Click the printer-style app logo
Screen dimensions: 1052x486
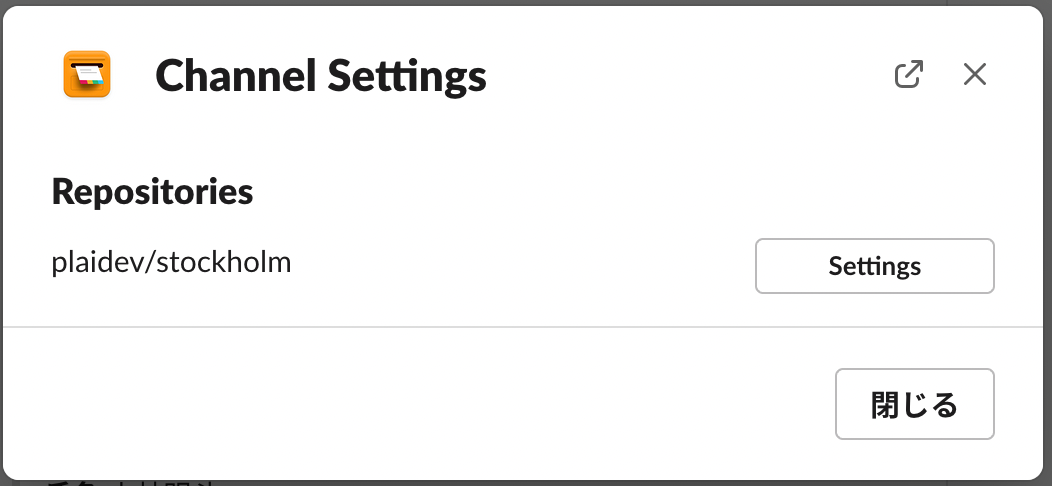click(x=86, y=75)
